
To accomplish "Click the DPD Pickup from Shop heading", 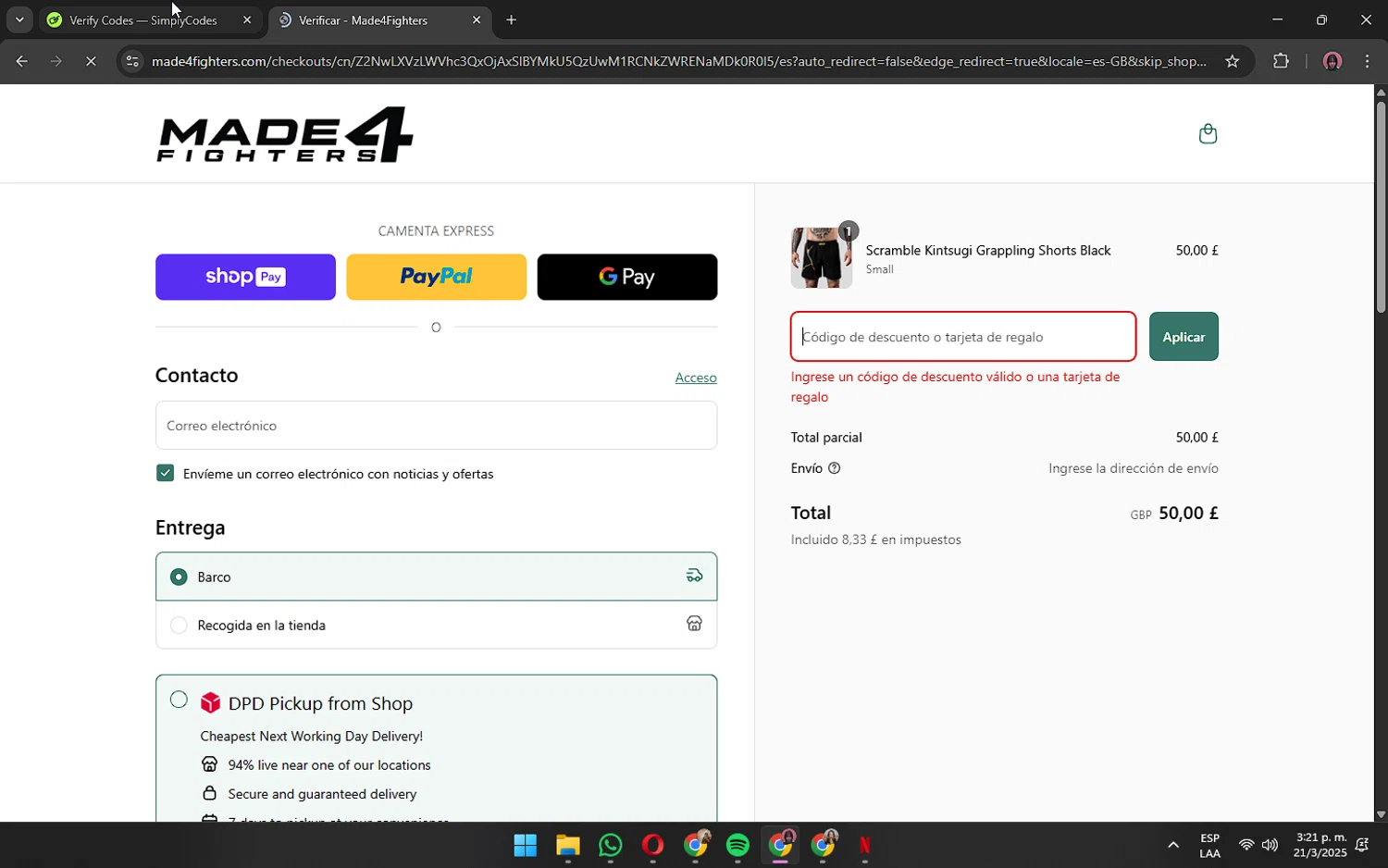I will coord(320,703).
